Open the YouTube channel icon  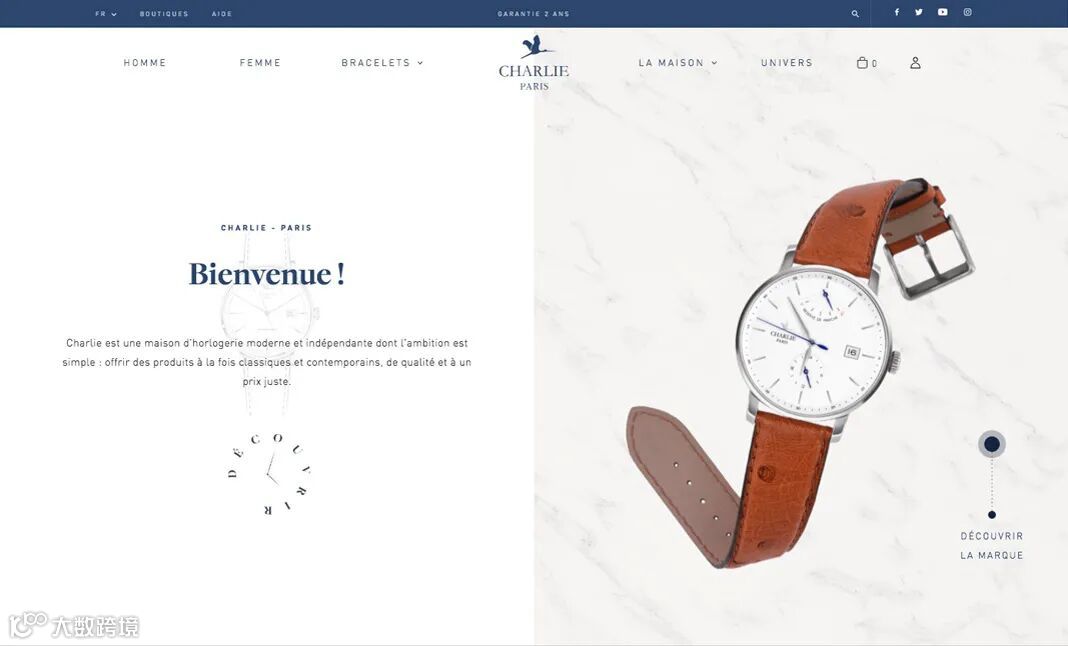(942, 12)
